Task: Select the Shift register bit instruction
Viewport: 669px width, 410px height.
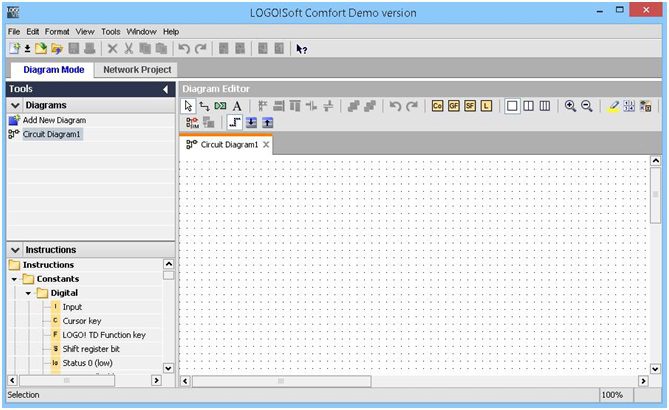Action: 91,349
